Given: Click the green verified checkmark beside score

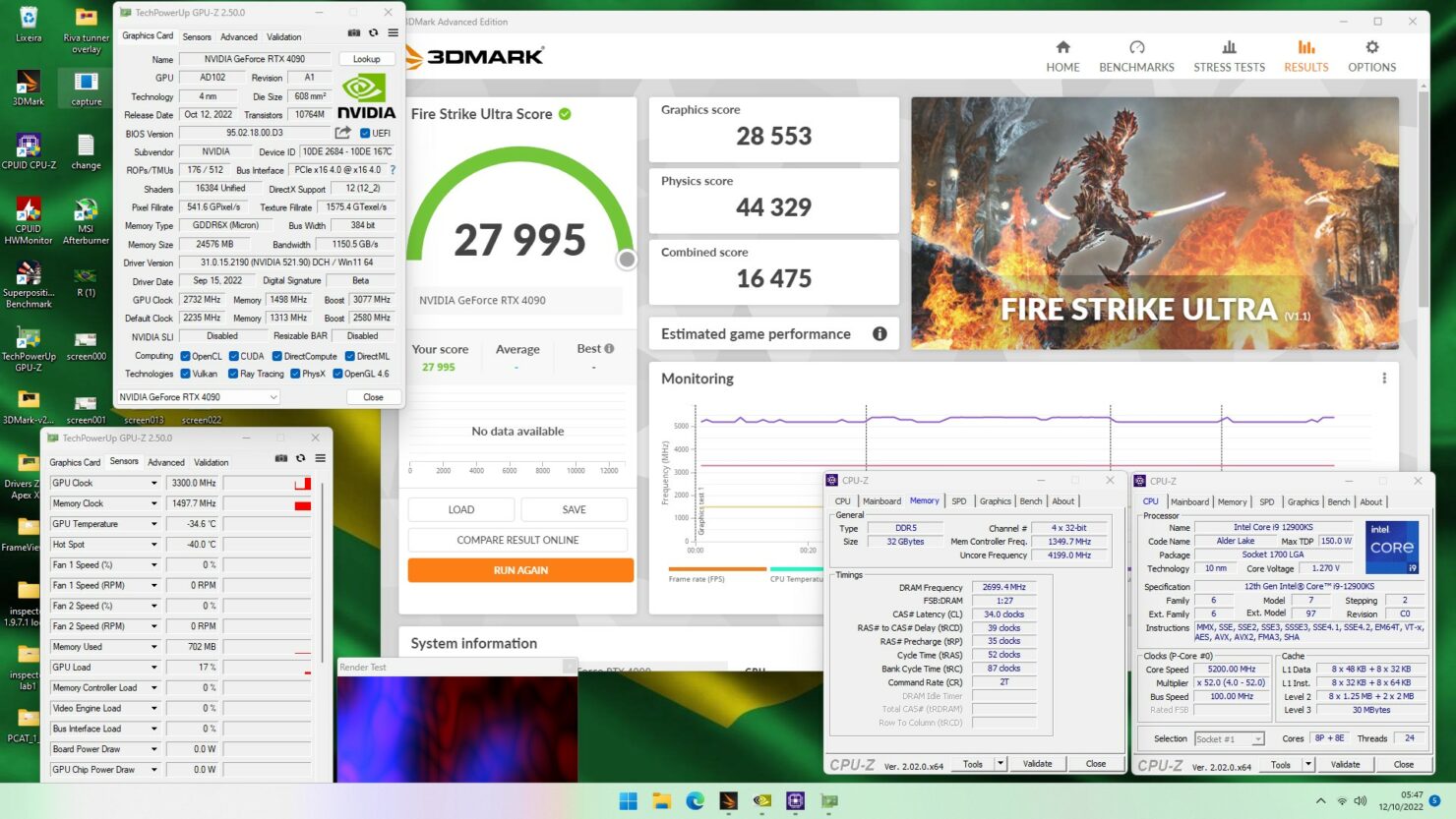Looking at the screenshot, I should click(x=565, y=114).
